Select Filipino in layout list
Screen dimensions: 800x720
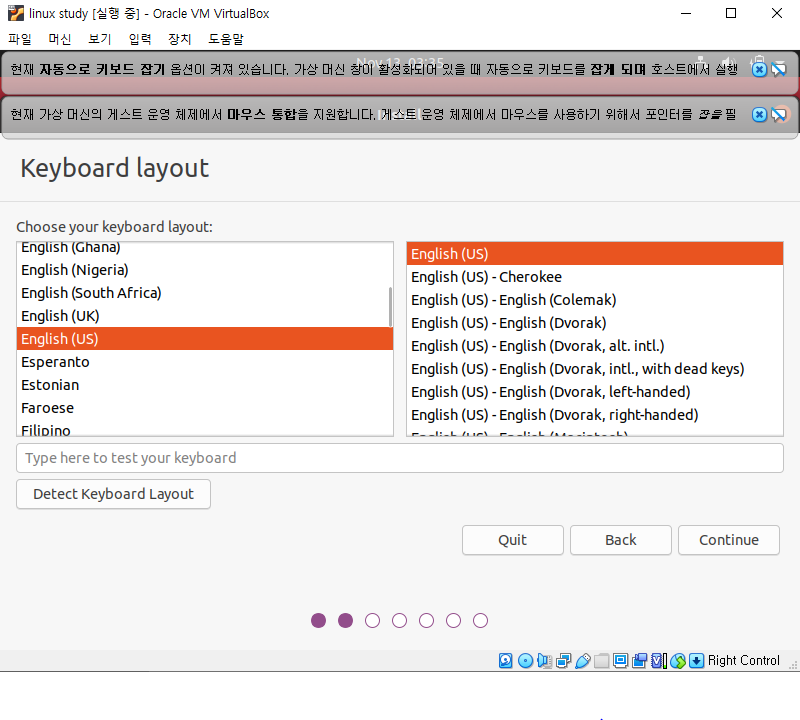click(205, 429)
